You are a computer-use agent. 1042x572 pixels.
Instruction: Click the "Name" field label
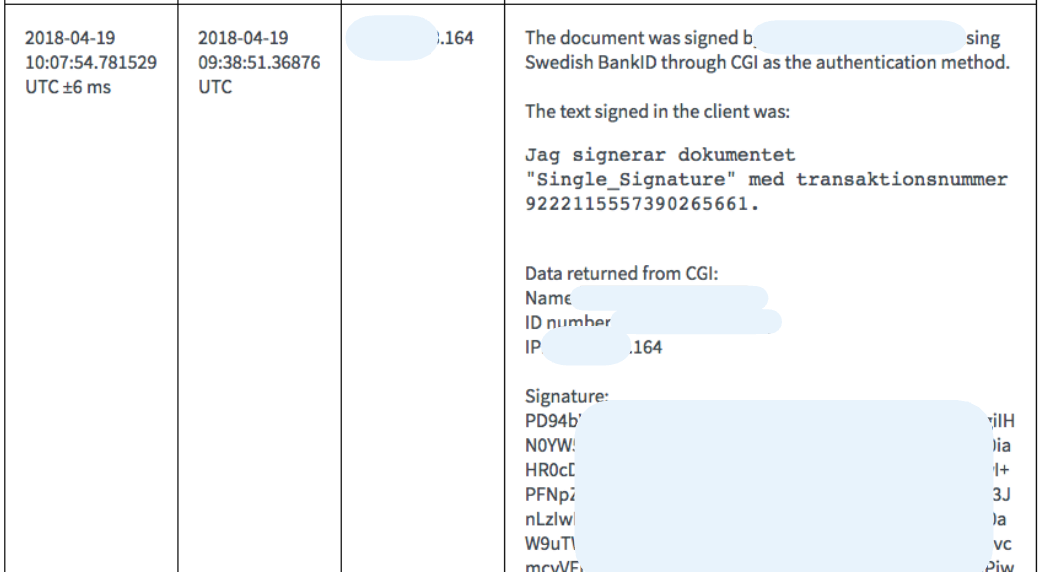tap(546, 298)
